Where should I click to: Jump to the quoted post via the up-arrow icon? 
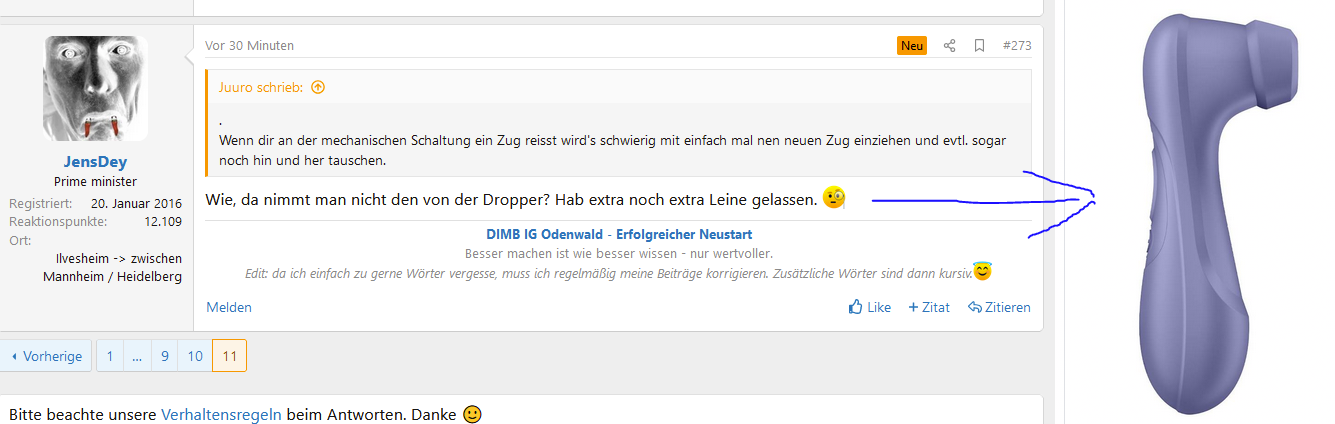coord(318,87)
